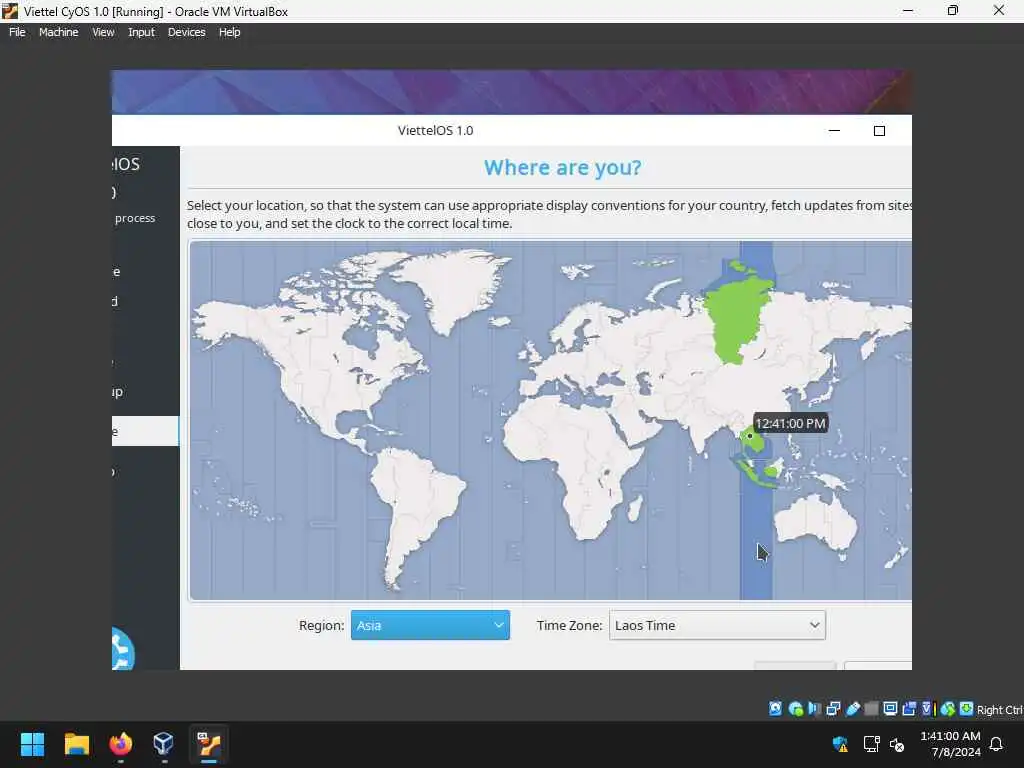
Task: Click the VirtualBox title bar app icon
Action: pyautogui.click(x=10, y=11)
